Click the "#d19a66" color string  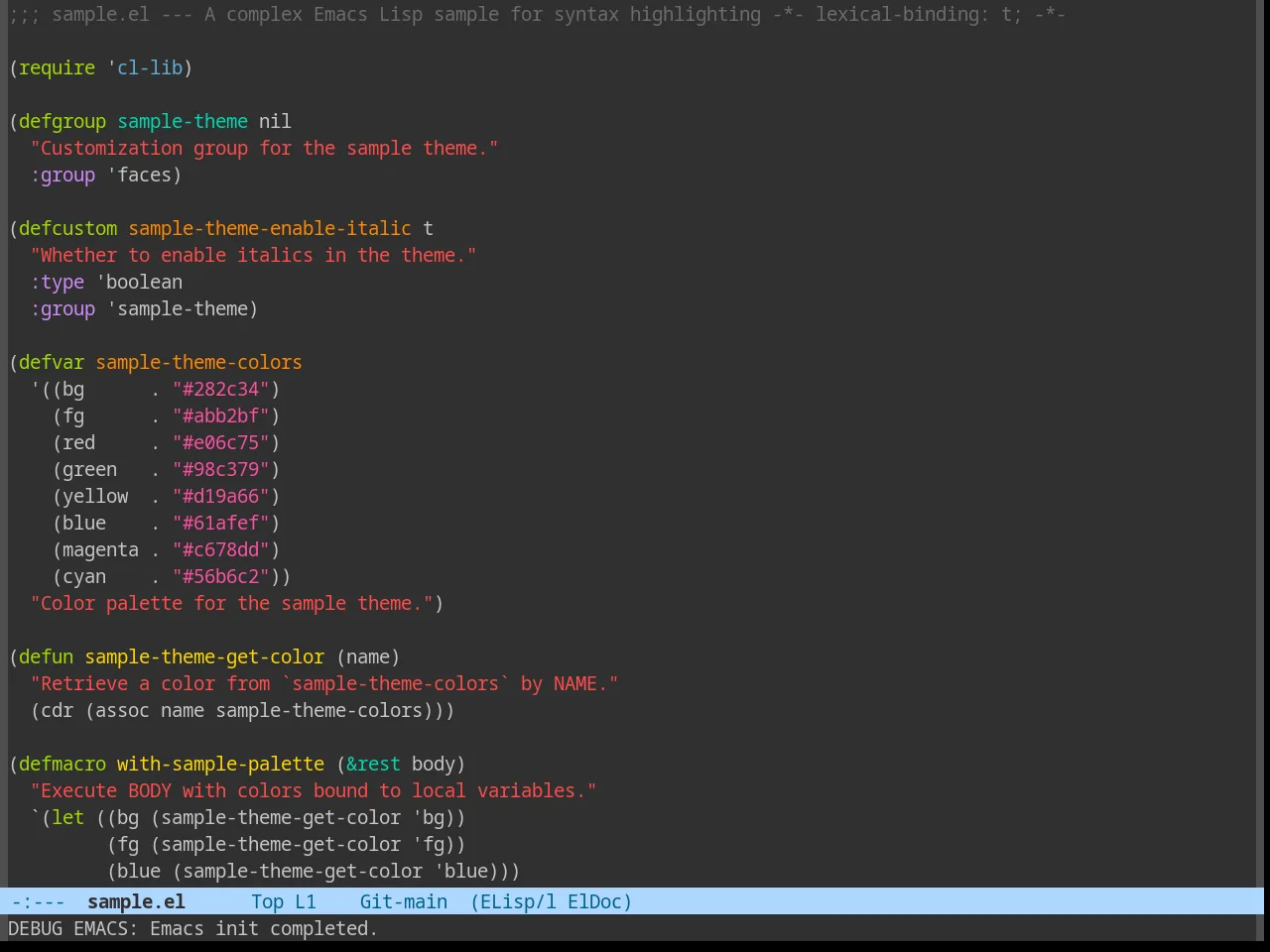[221, 496]
